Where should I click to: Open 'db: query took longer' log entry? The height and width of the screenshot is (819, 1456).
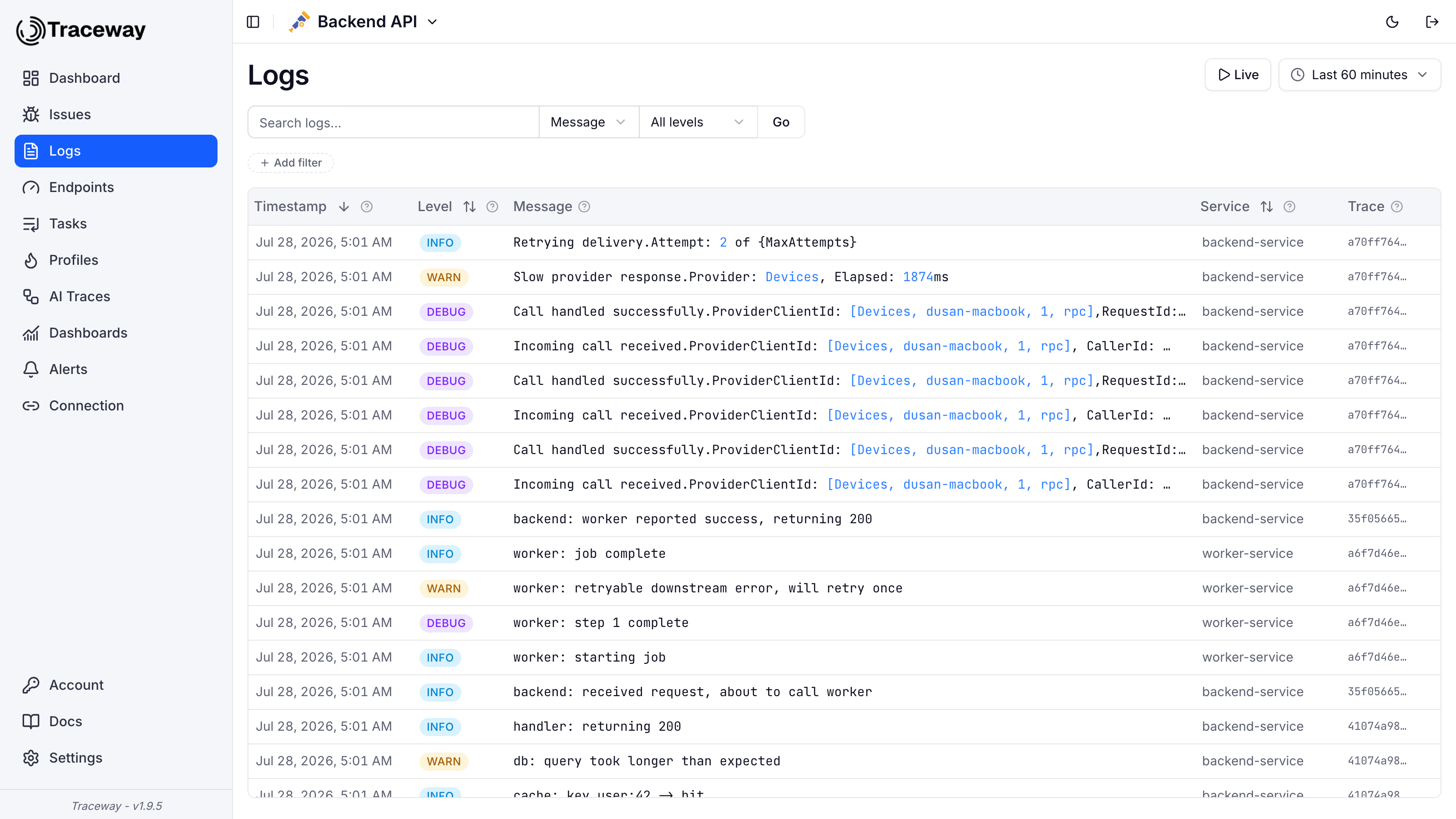click(x=844, y=761)
